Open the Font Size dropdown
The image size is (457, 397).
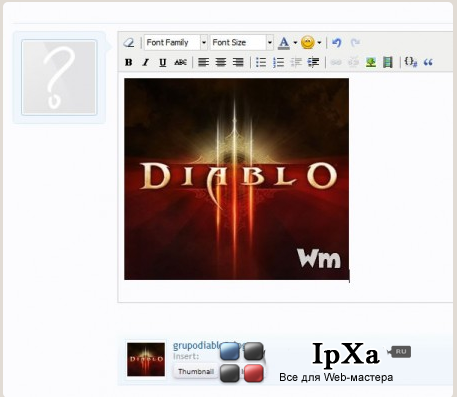click(242, 43)
